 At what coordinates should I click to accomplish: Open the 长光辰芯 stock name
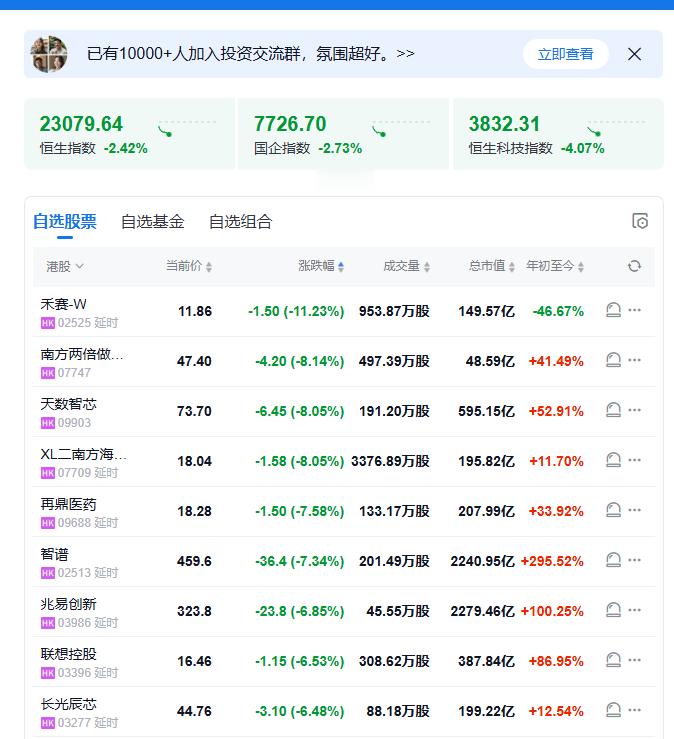pos(68,704)
